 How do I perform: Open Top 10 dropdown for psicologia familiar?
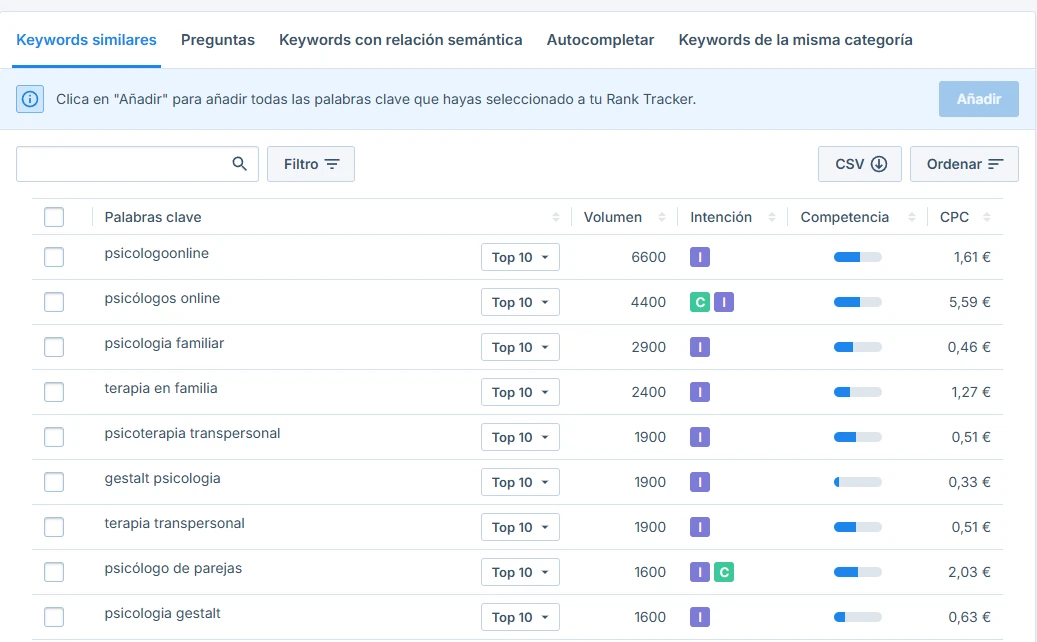(520, 347)
